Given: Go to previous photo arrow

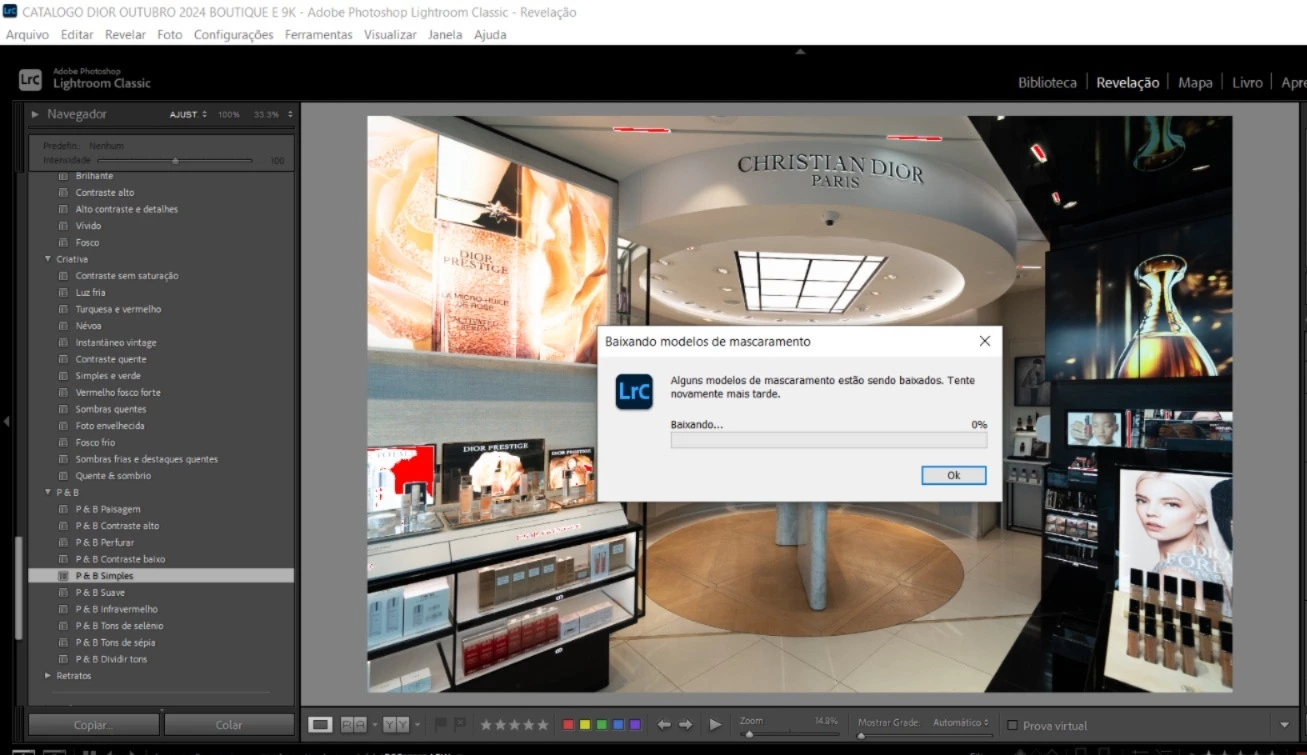Looking at the screenshot, I should [x=663, y=725].
